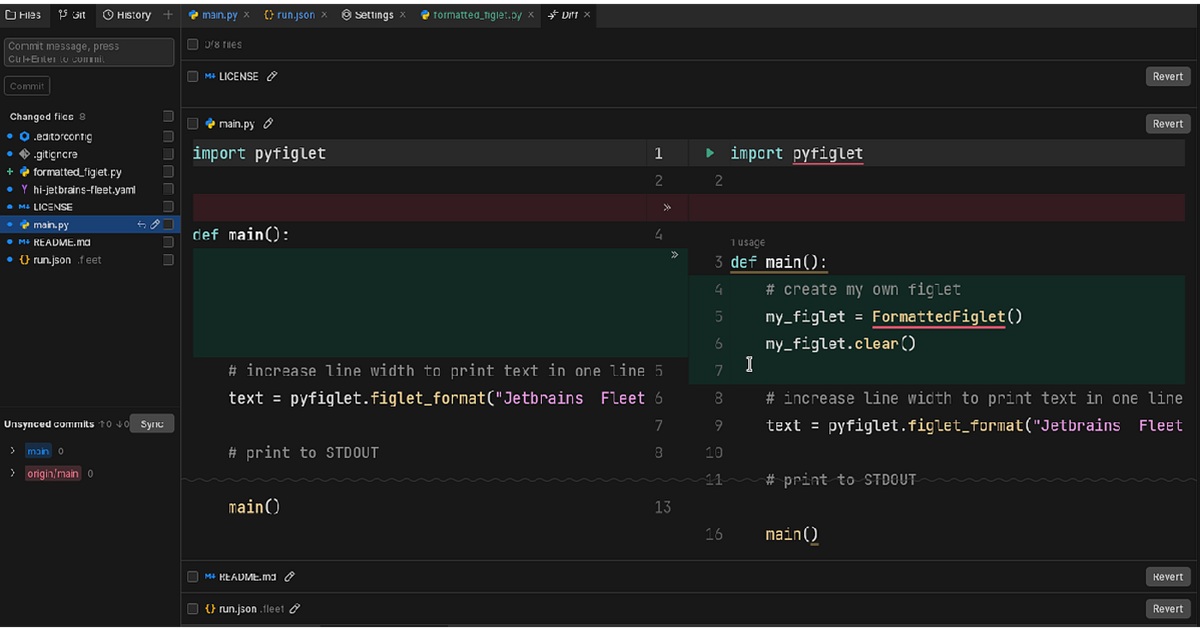Click the pencil icon next to run.json header
This screenshot has height=630, width=1200.
(295, 609)
